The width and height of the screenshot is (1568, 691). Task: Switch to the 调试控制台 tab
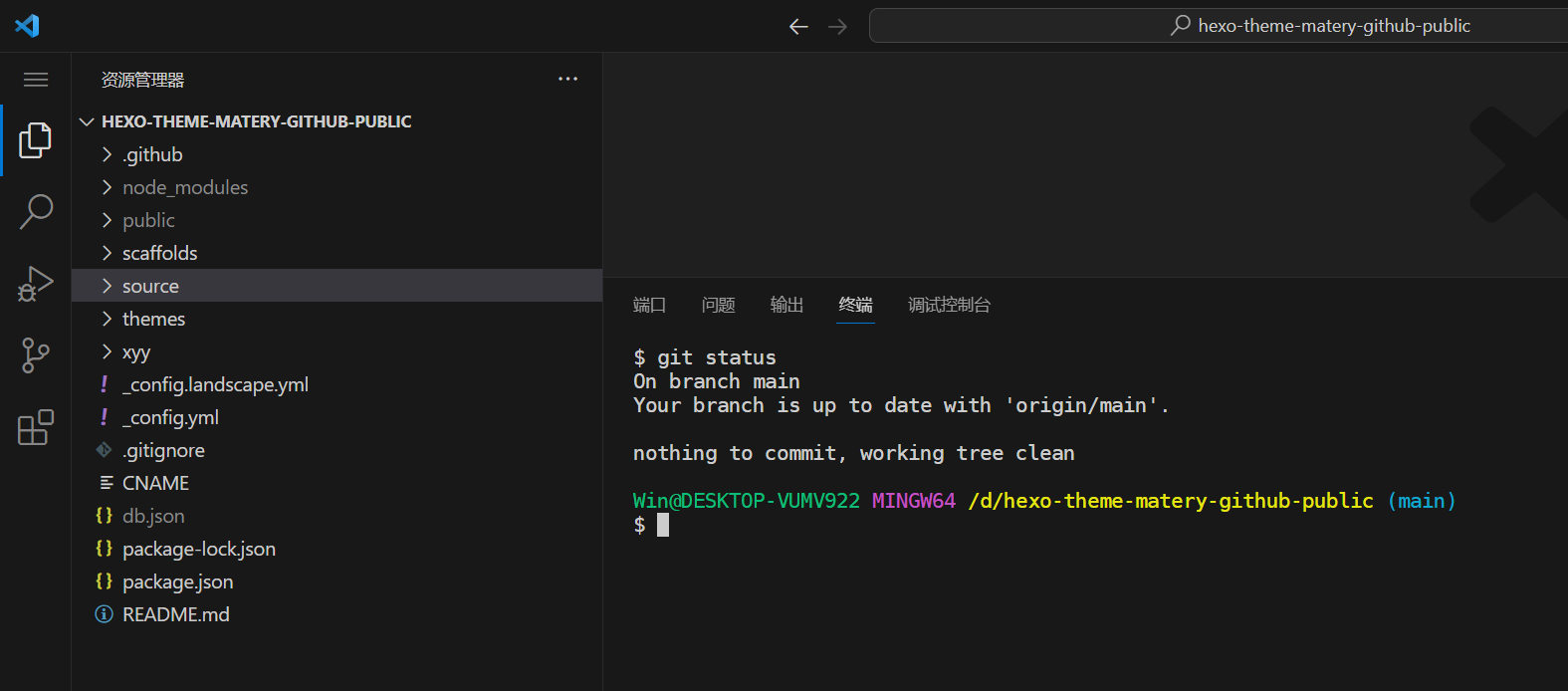pyautogui.click(x=949, y=305)
